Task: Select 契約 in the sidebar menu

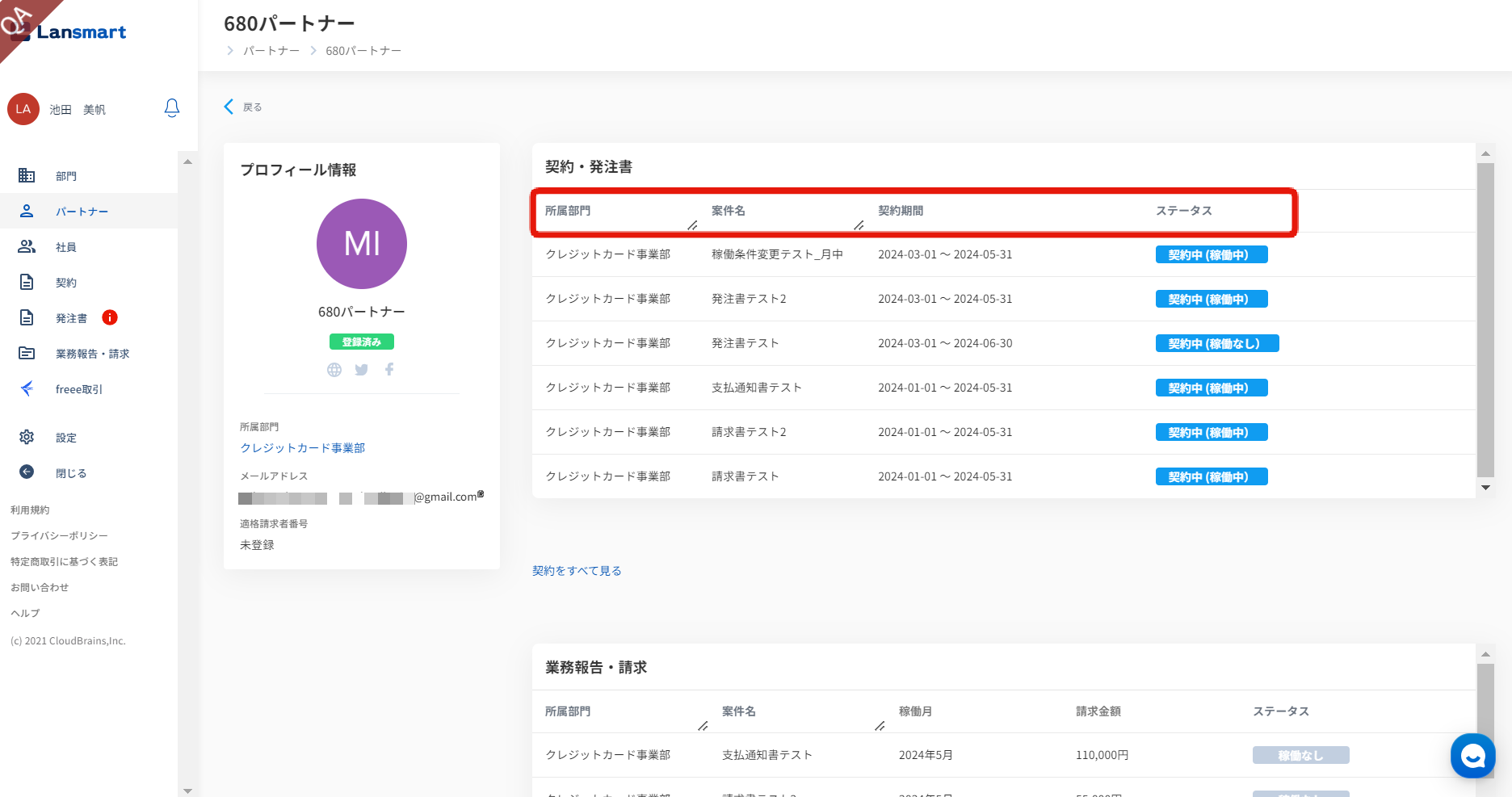Action: [x=66, y=283]
